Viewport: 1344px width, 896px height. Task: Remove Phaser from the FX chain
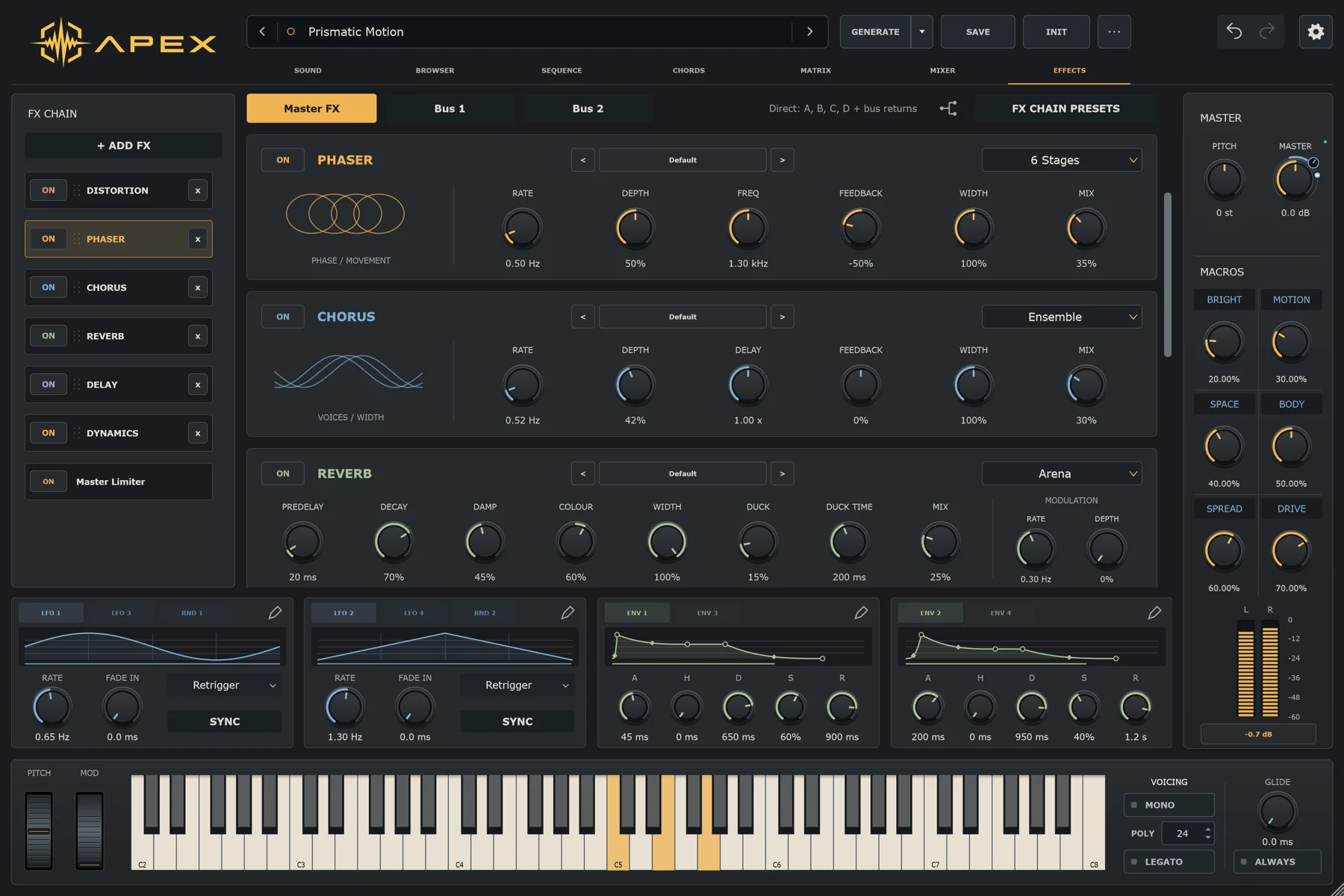[x=198, y=239]
